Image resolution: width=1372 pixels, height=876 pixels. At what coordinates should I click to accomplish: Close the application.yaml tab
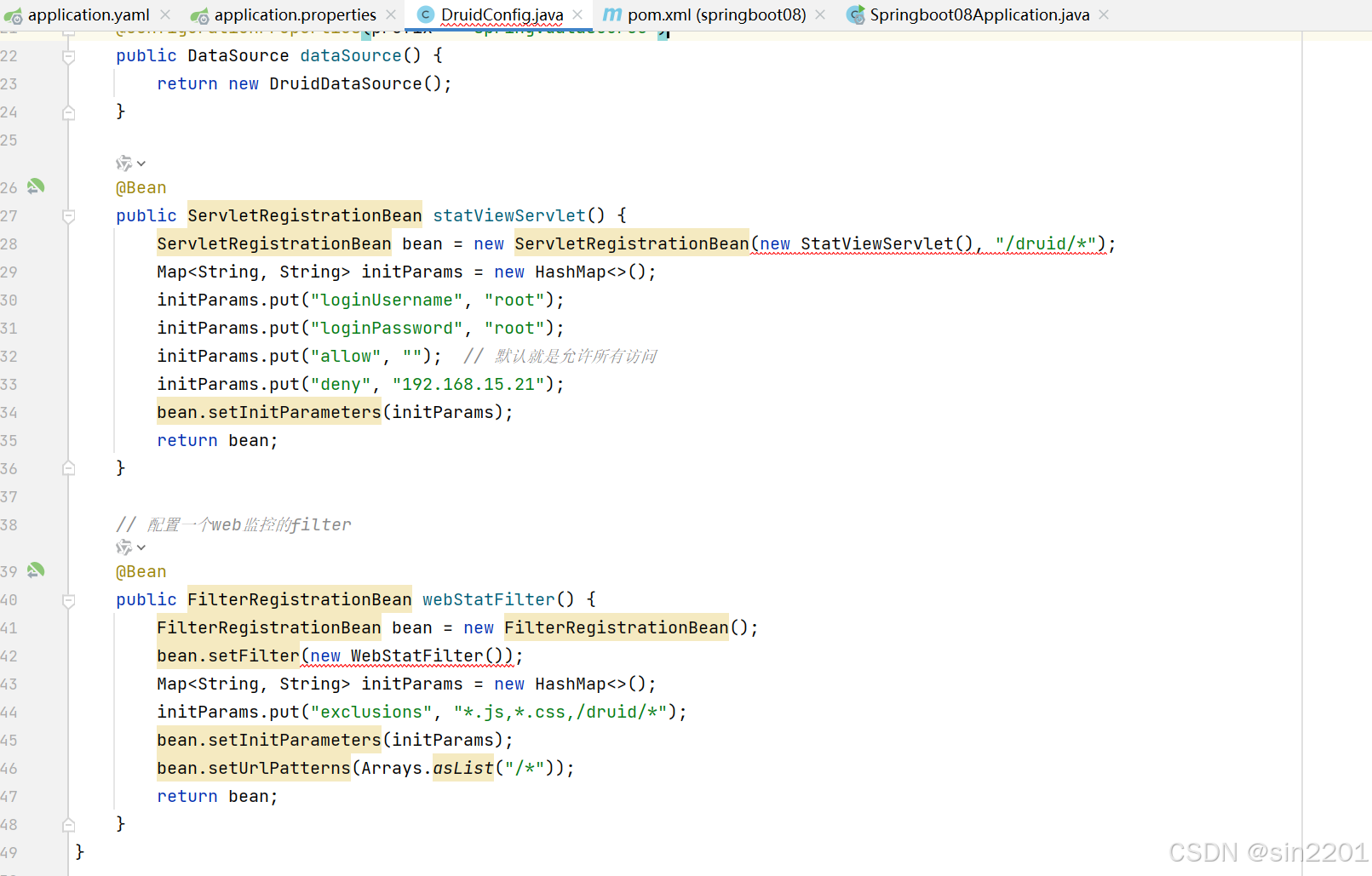click(165, 14)
